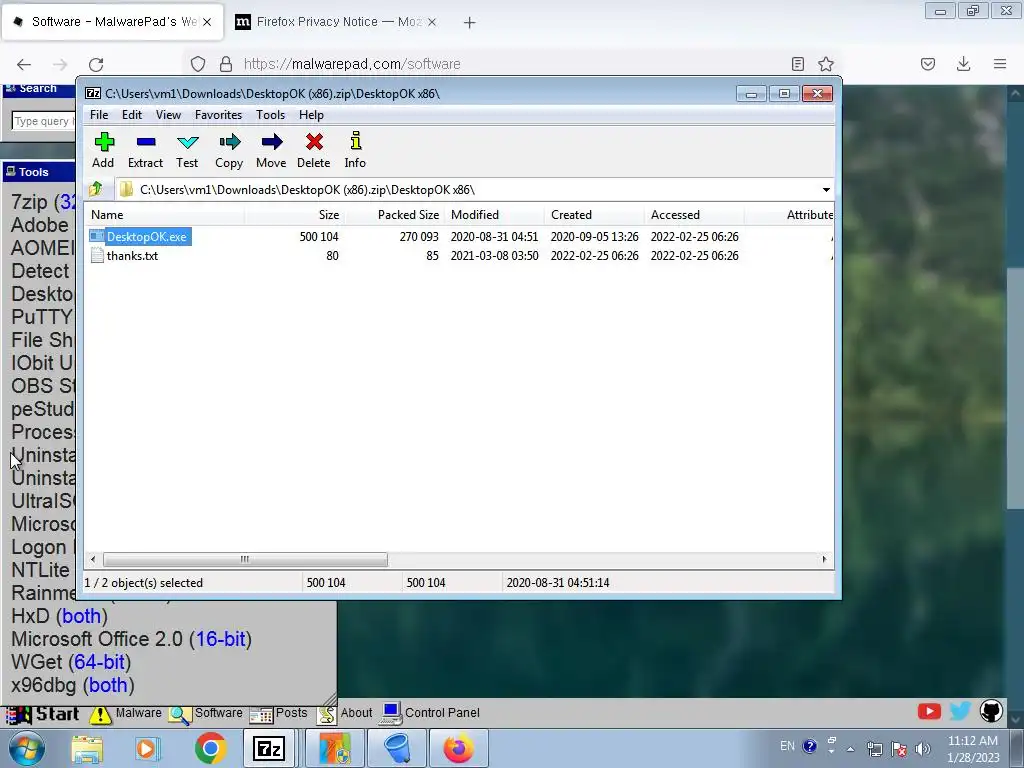The width and height of the screenshot is (1024, 768).
Task: Open the Firefox hamburger menu
Action: pyautogui.click(x=1000, y=64)
